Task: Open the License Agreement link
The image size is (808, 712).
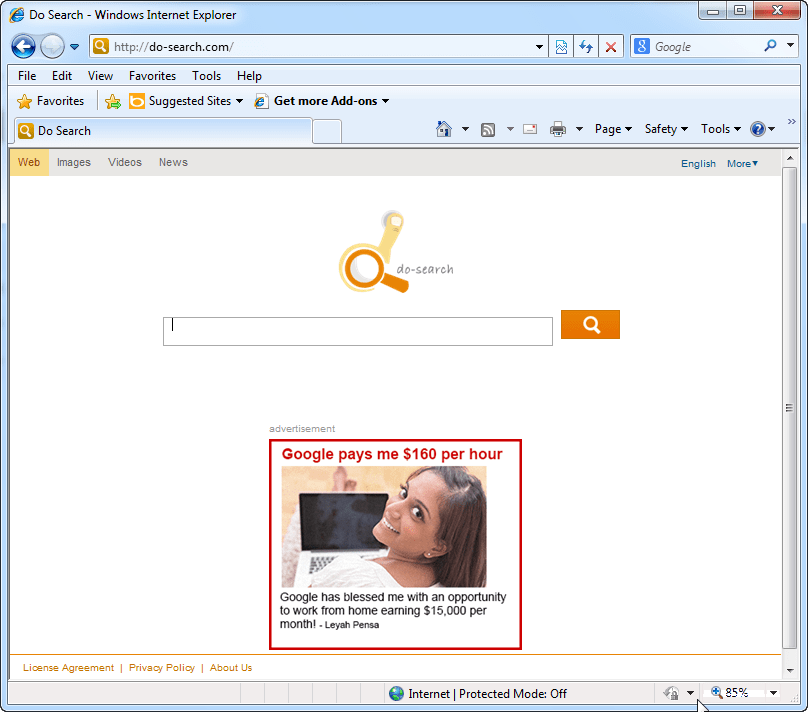Action: 69,668
